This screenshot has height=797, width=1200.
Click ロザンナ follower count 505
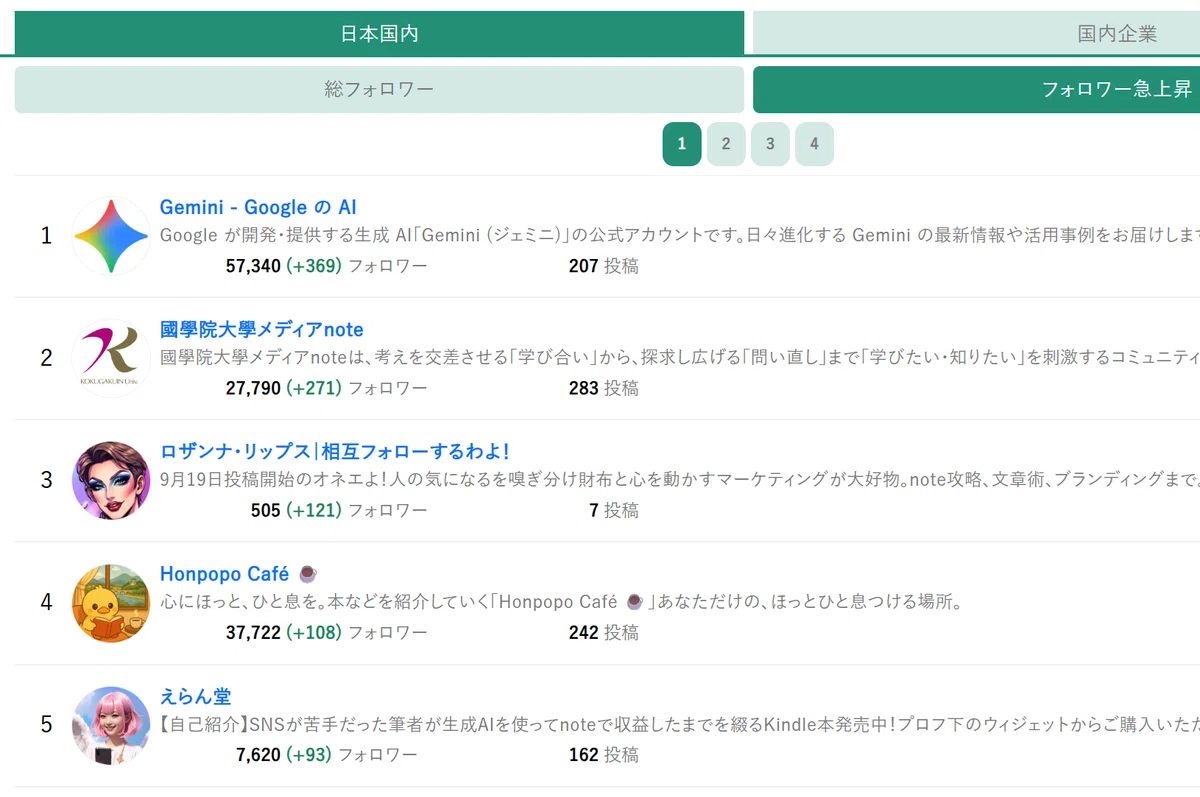[x=266, y=510]
